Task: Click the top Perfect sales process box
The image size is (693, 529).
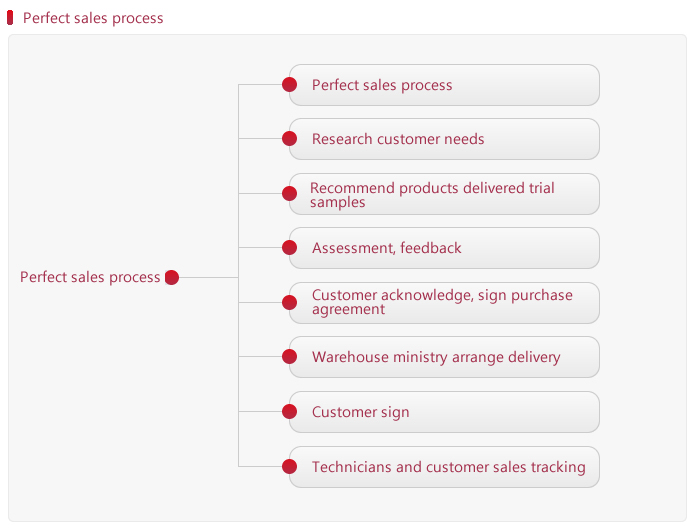Action: 444,85
